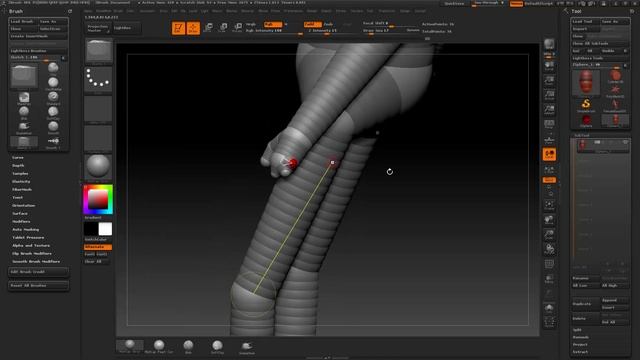Expand the Smooth Brush Modifiers section
Screen dimensions: 640x360
coord(36,261)
